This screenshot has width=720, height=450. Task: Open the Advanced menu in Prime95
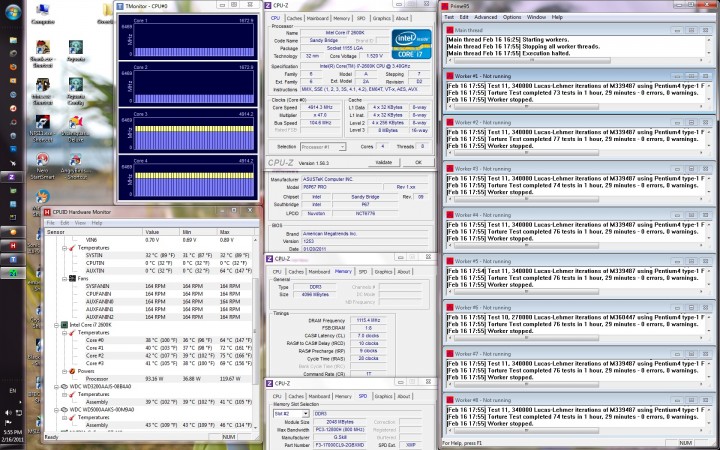(x=485, y=17)
